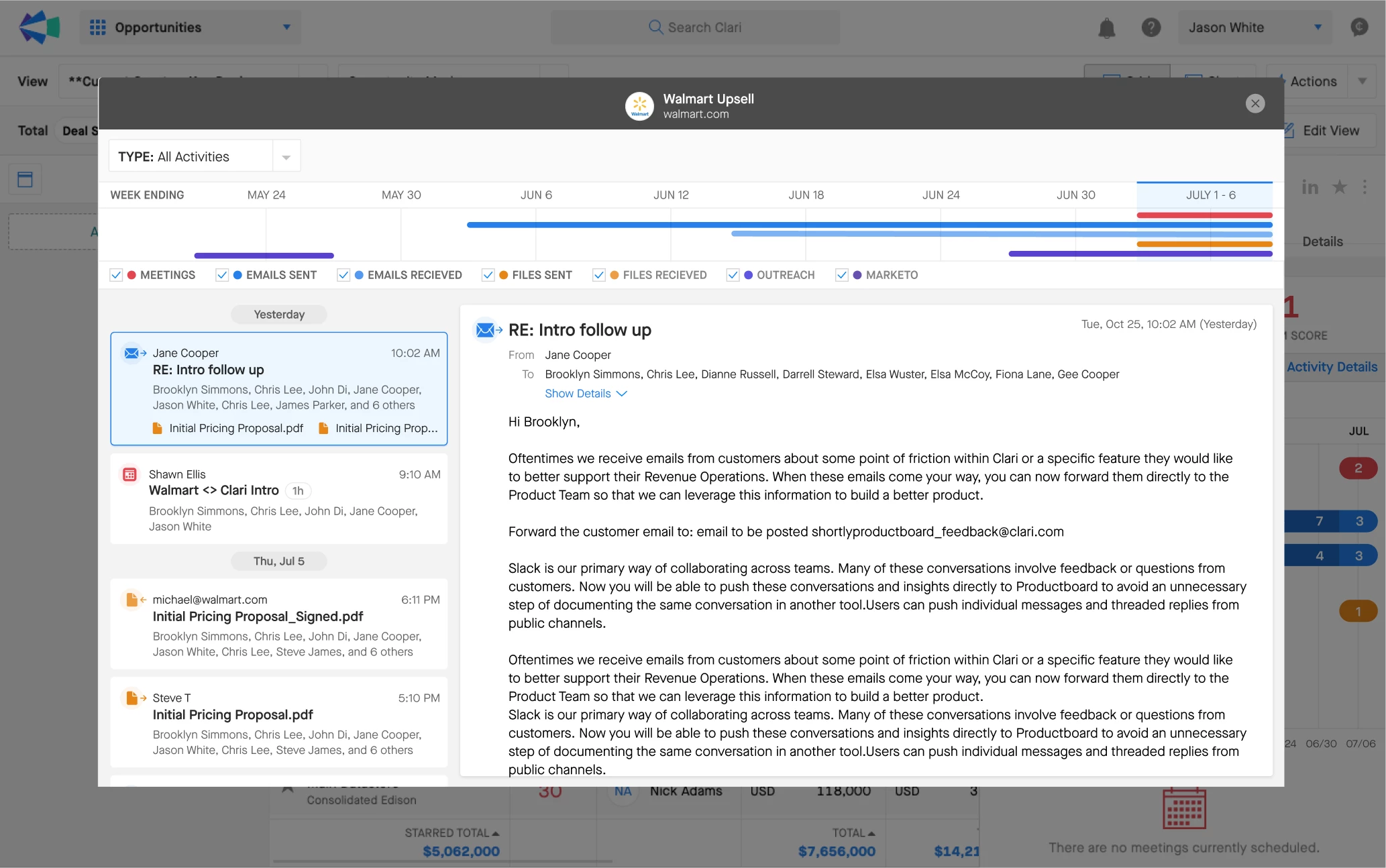The width and height of the screenshot is (1386, 868).
Task: Uncheck the Meetings activity checkbox
Action: coord(116,275)
